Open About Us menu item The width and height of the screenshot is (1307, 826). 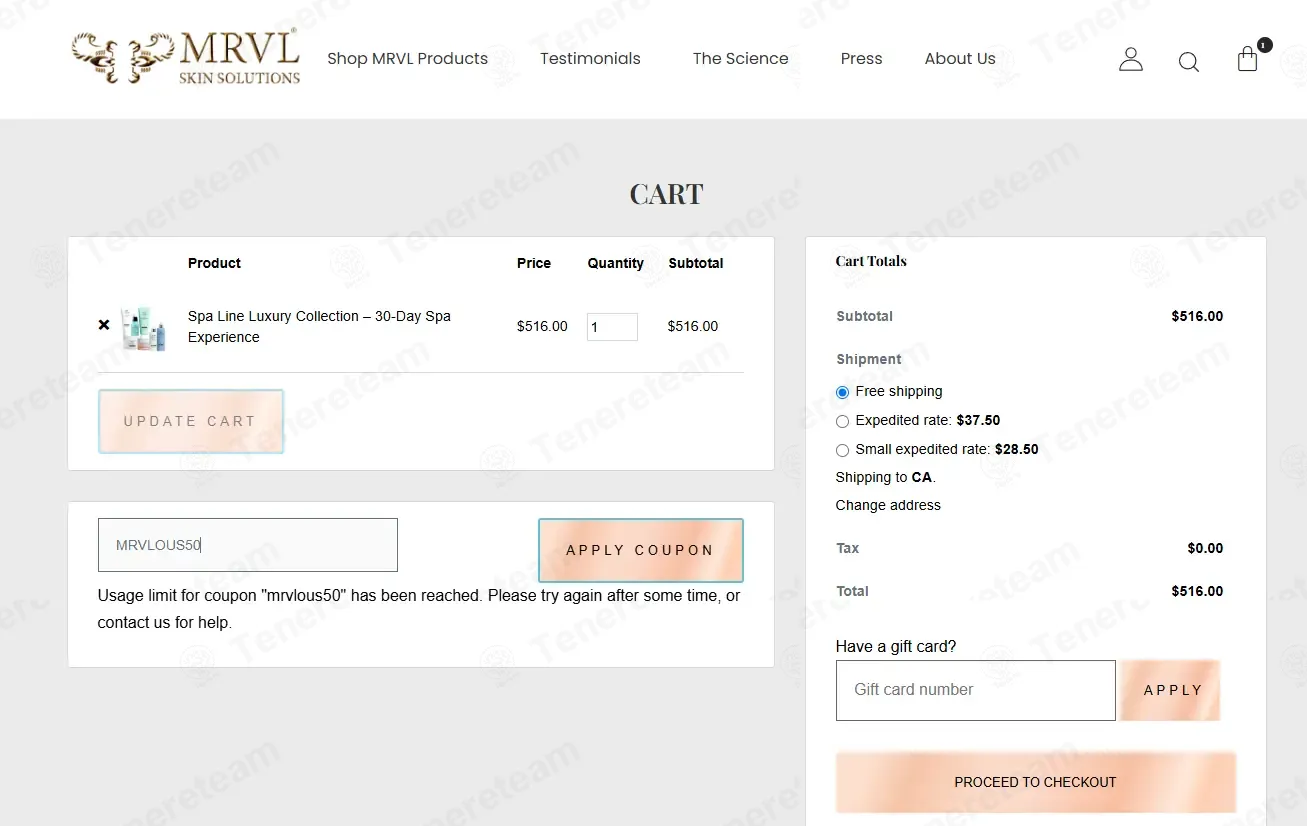(x=960, y=58)
